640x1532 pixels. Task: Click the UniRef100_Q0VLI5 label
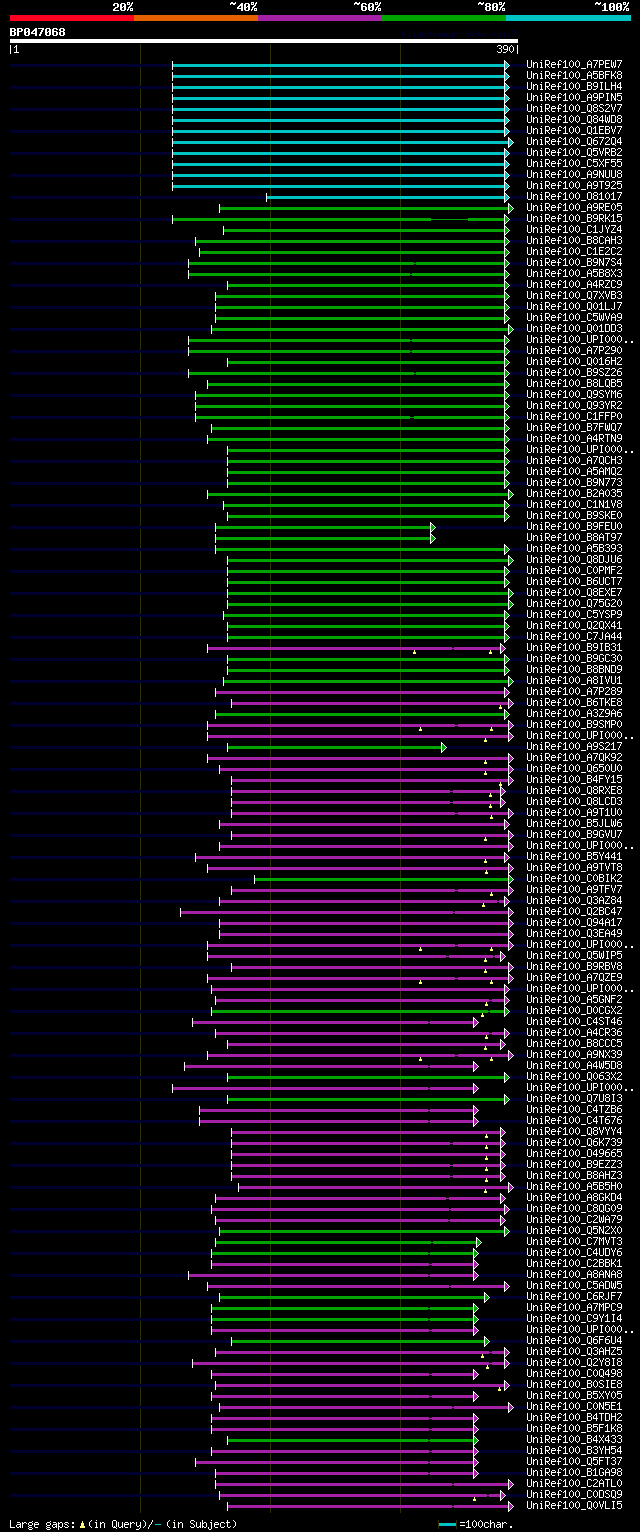pos(574,1505)
